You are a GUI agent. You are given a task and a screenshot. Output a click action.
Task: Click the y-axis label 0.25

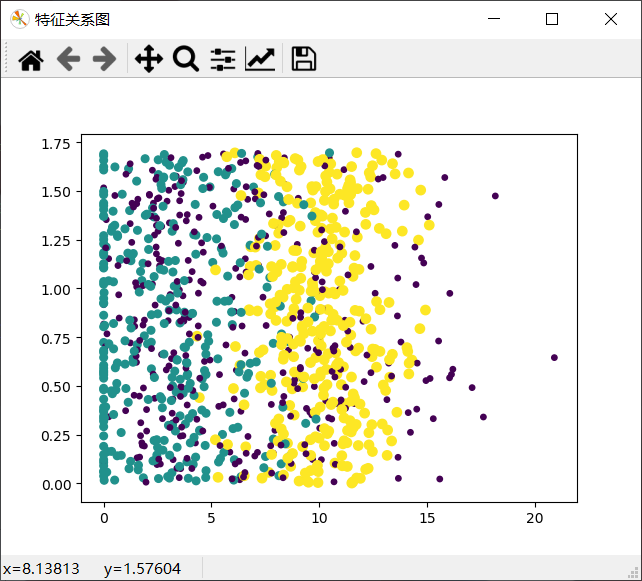(x=56, y=436)
